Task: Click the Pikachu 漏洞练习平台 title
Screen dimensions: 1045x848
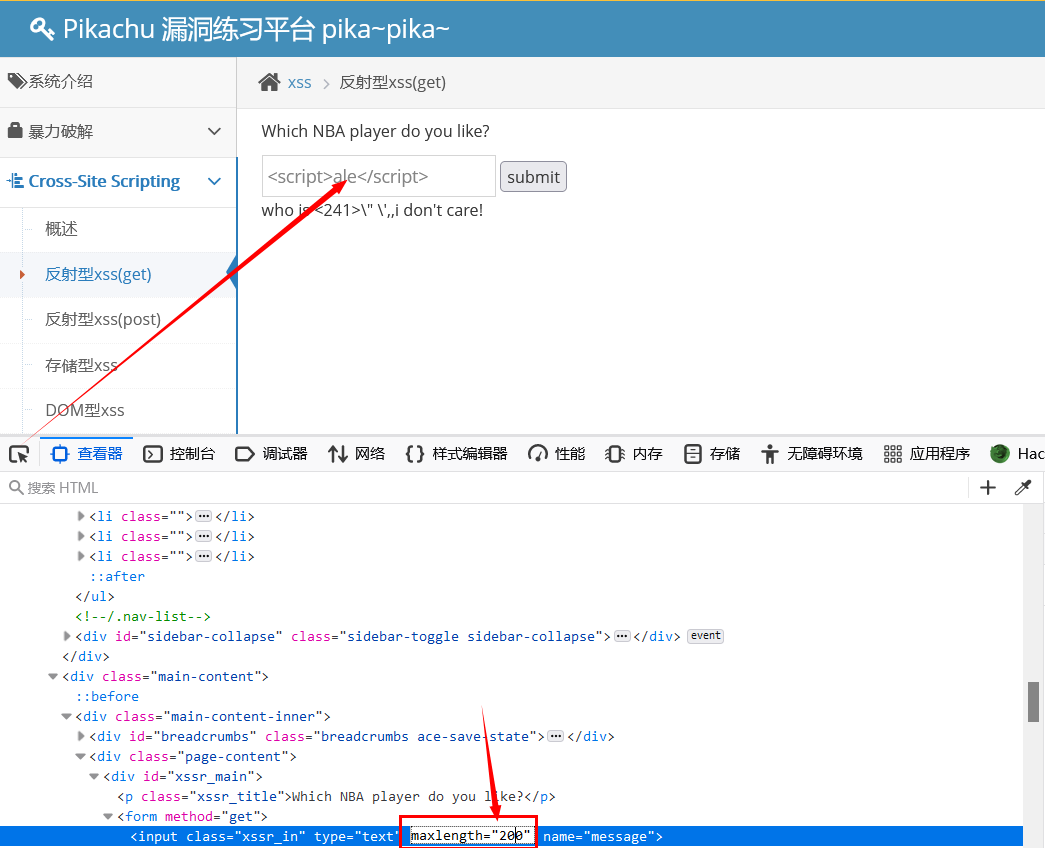Action: (x=256, y=29)
